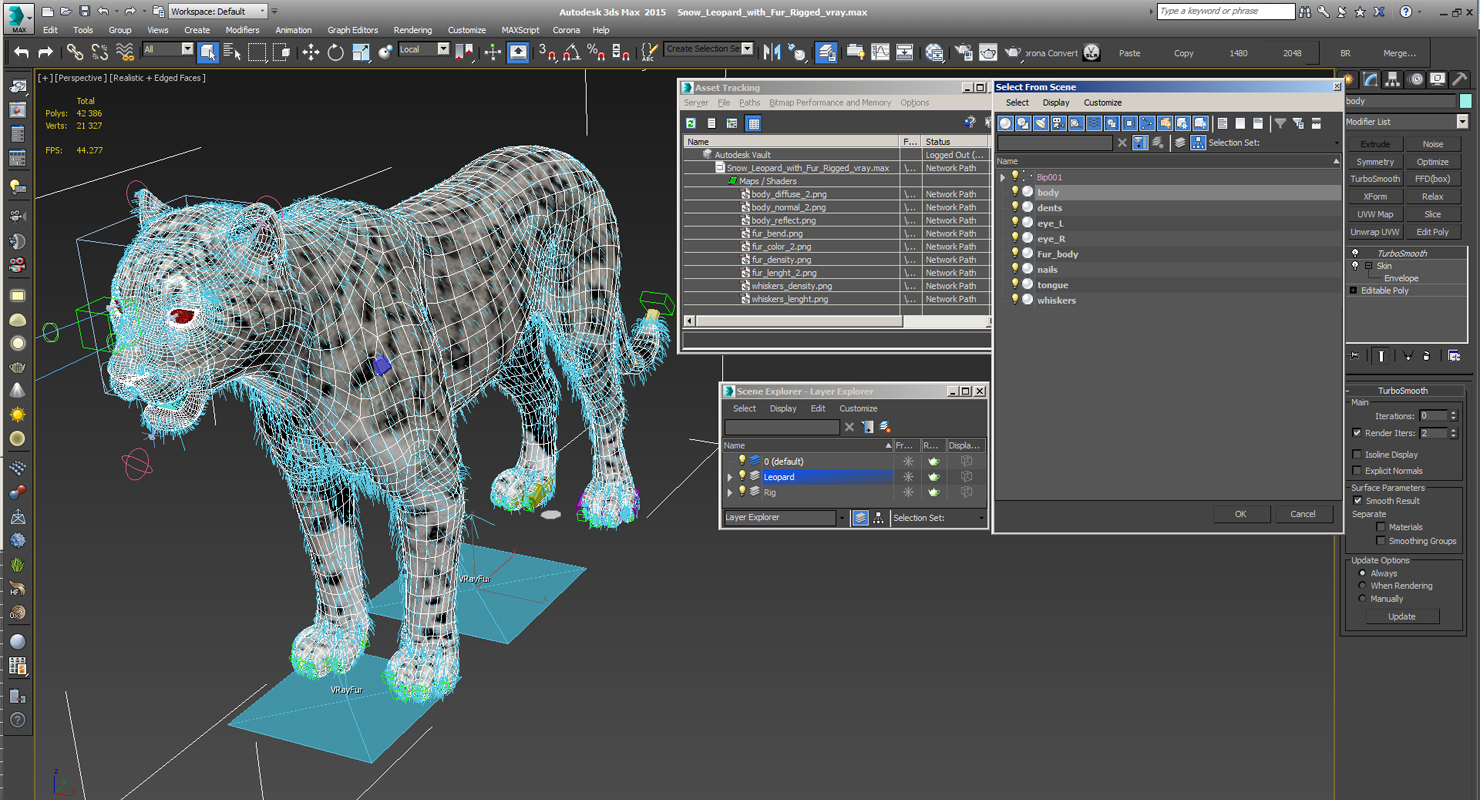This screenshot has height=800, width=1480.
Task: Open Display menu in Select From Scene
Action: point(1056,103)
